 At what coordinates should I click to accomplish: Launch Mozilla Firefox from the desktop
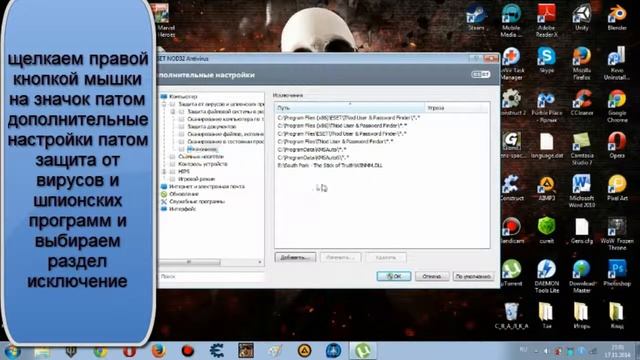(x=582, y=63)
